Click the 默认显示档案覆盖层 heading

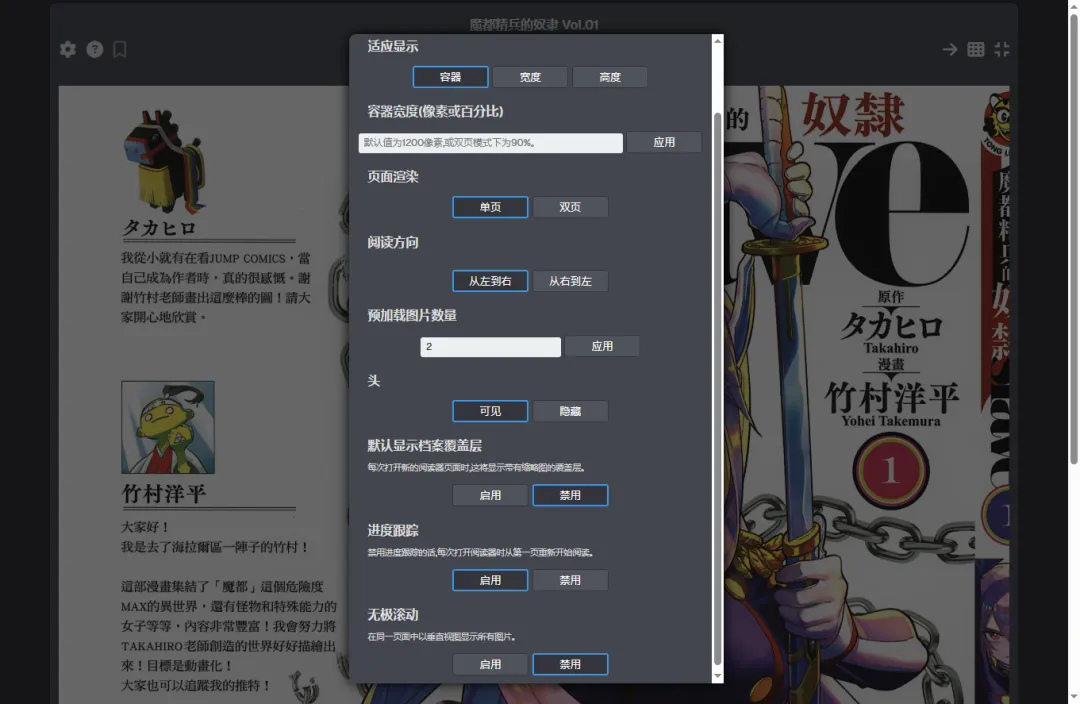pyautogui.click(x=424, y=446)
